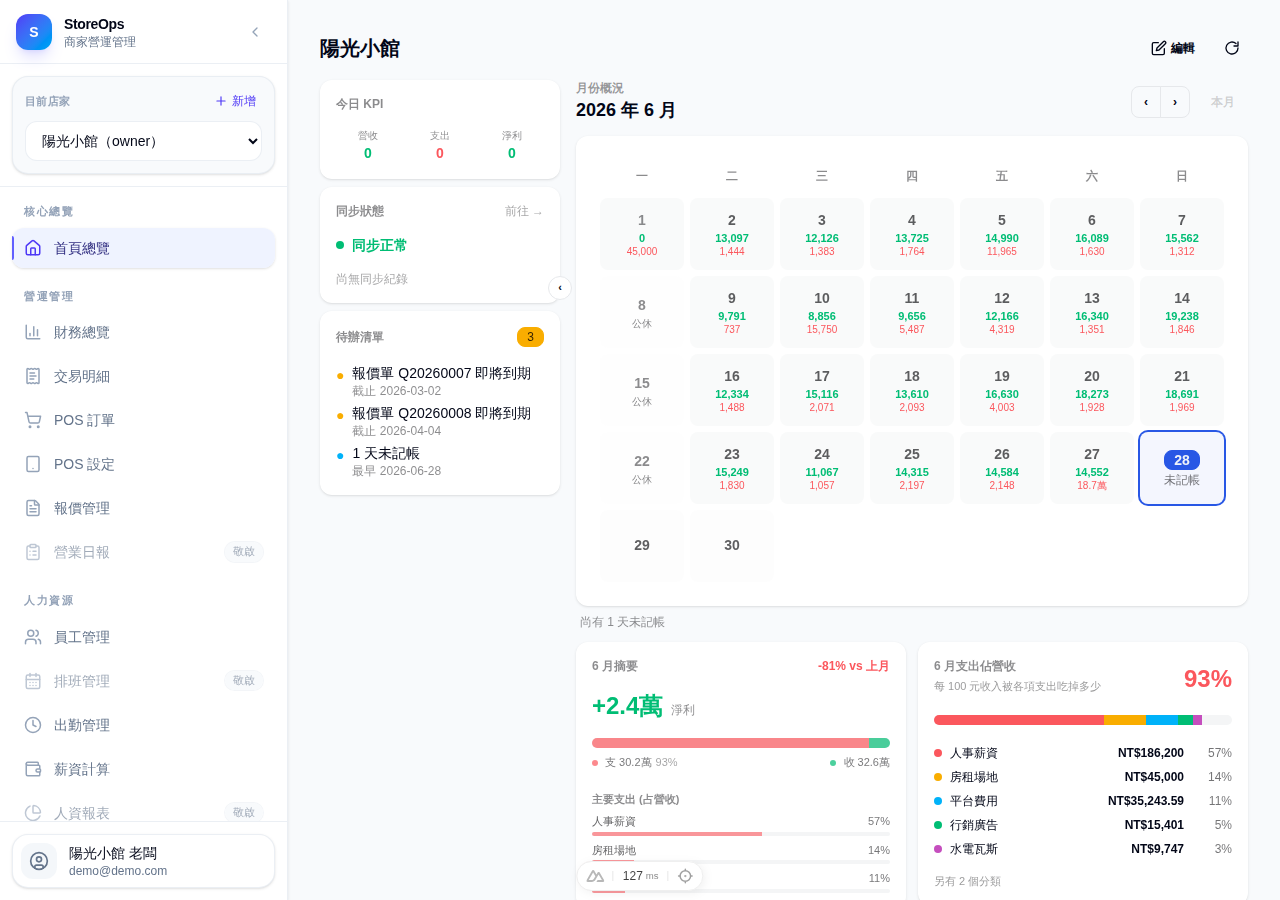Select calendar day 1 with 45,000 expense
Screen dimensions: 1280x900
(642, 234)
